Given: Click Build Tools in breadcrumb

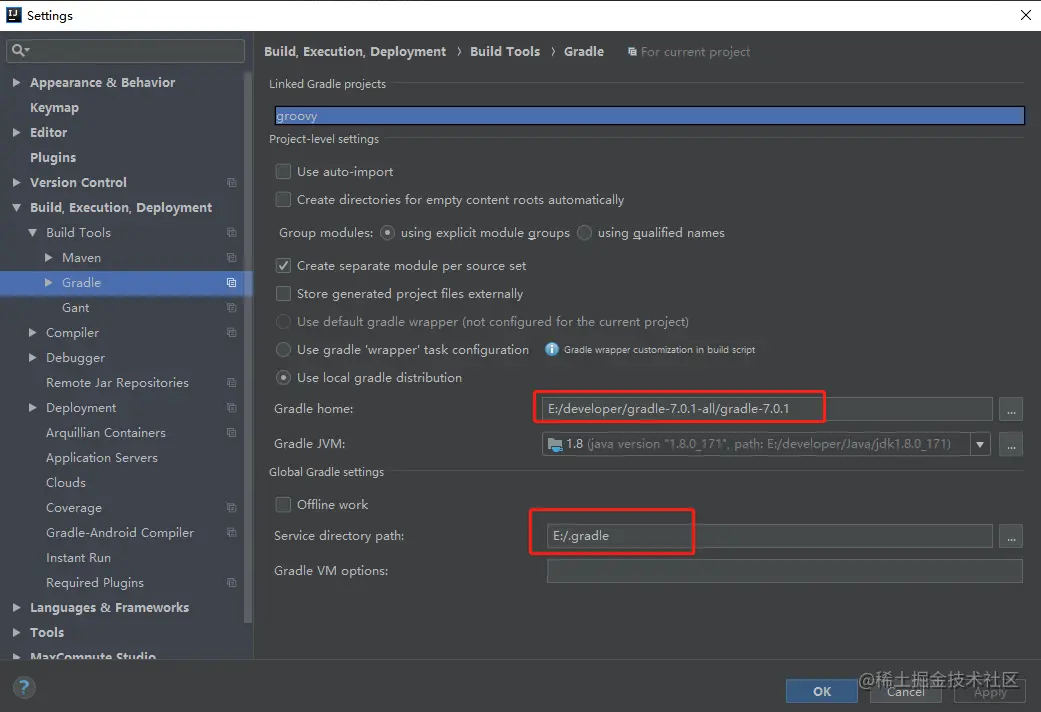Looking at the screenshot, I should [x=505, y=52].
